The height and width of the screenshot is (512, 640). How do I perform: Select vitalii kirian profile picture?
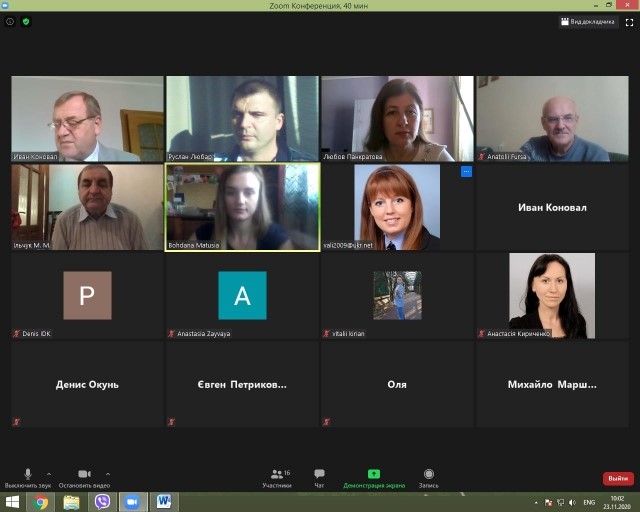[398, 295]
